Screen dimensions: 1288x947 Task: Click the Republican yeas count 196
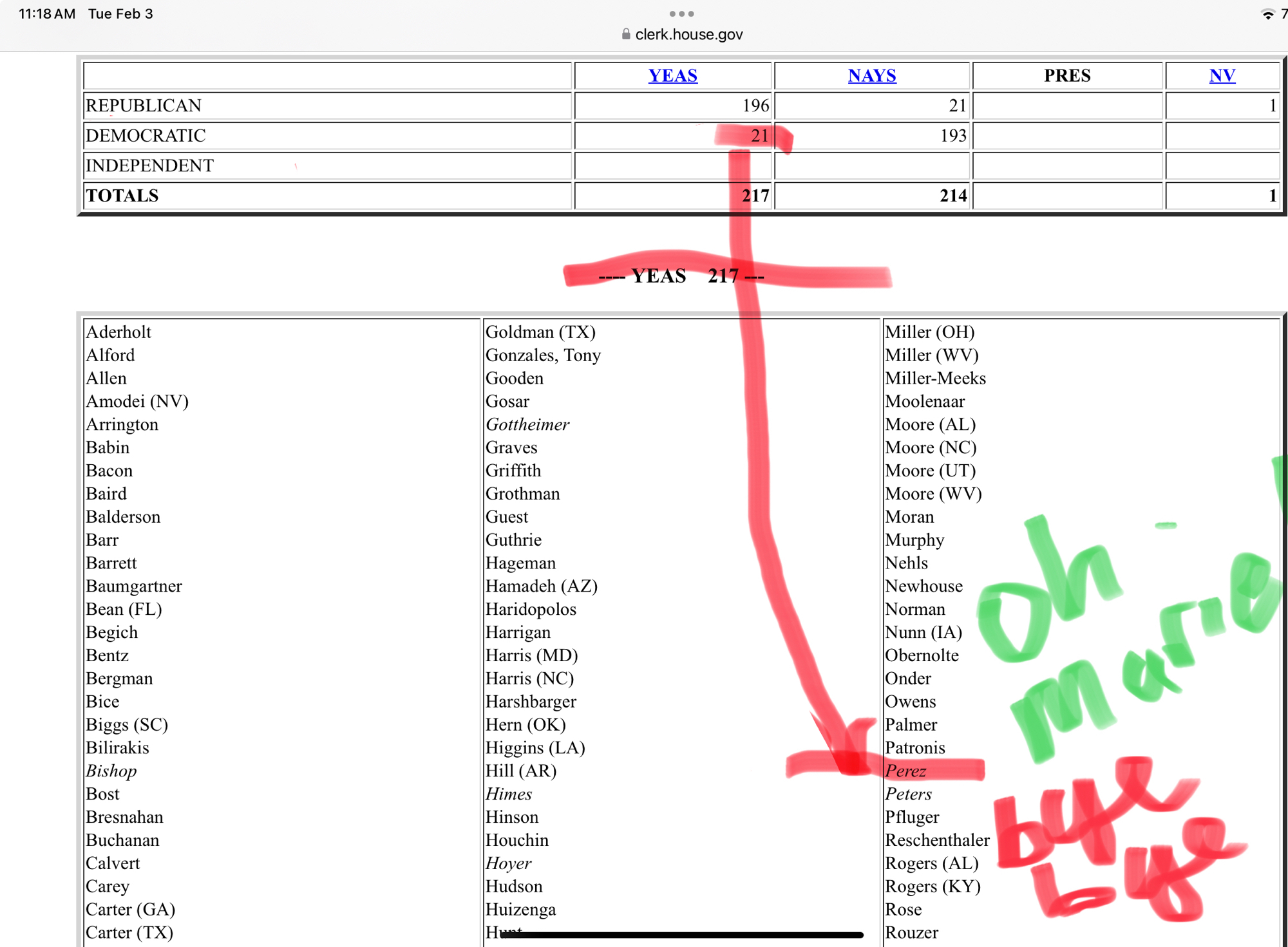click(x=755, y=106)
